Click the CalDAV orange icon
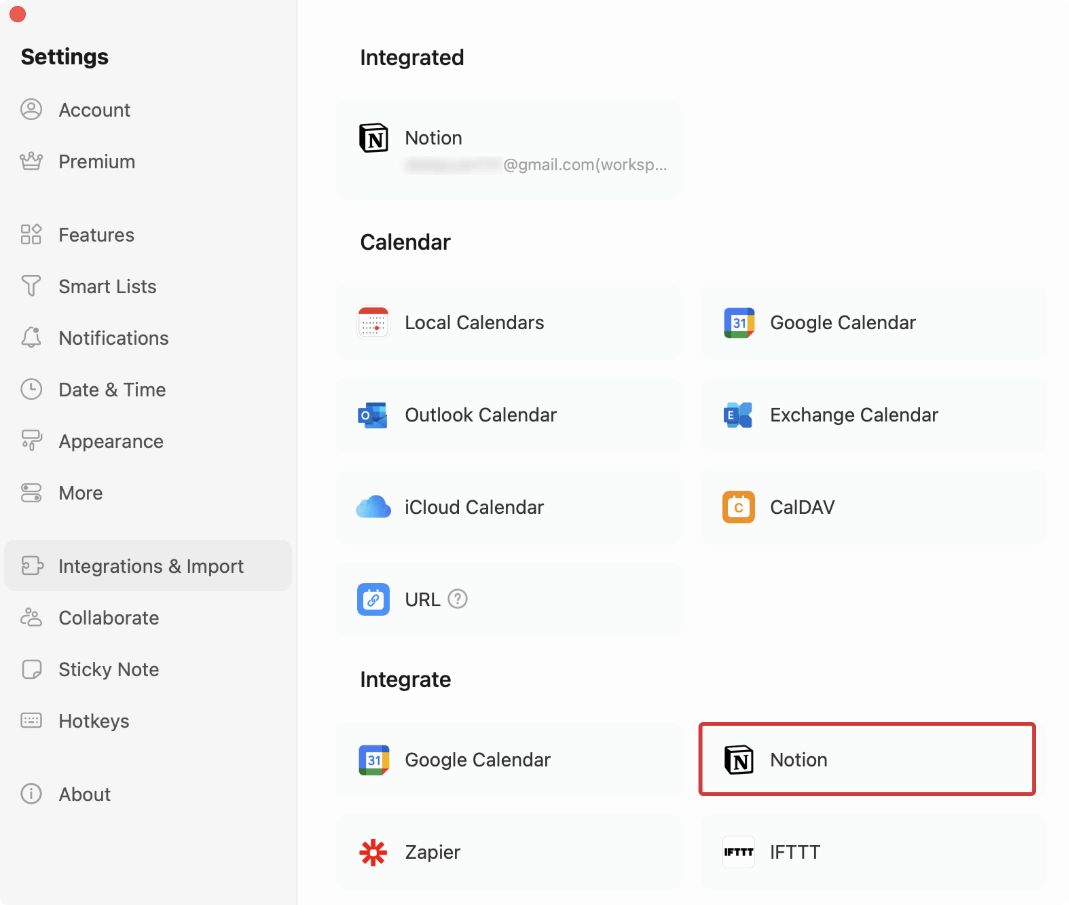 738,507
